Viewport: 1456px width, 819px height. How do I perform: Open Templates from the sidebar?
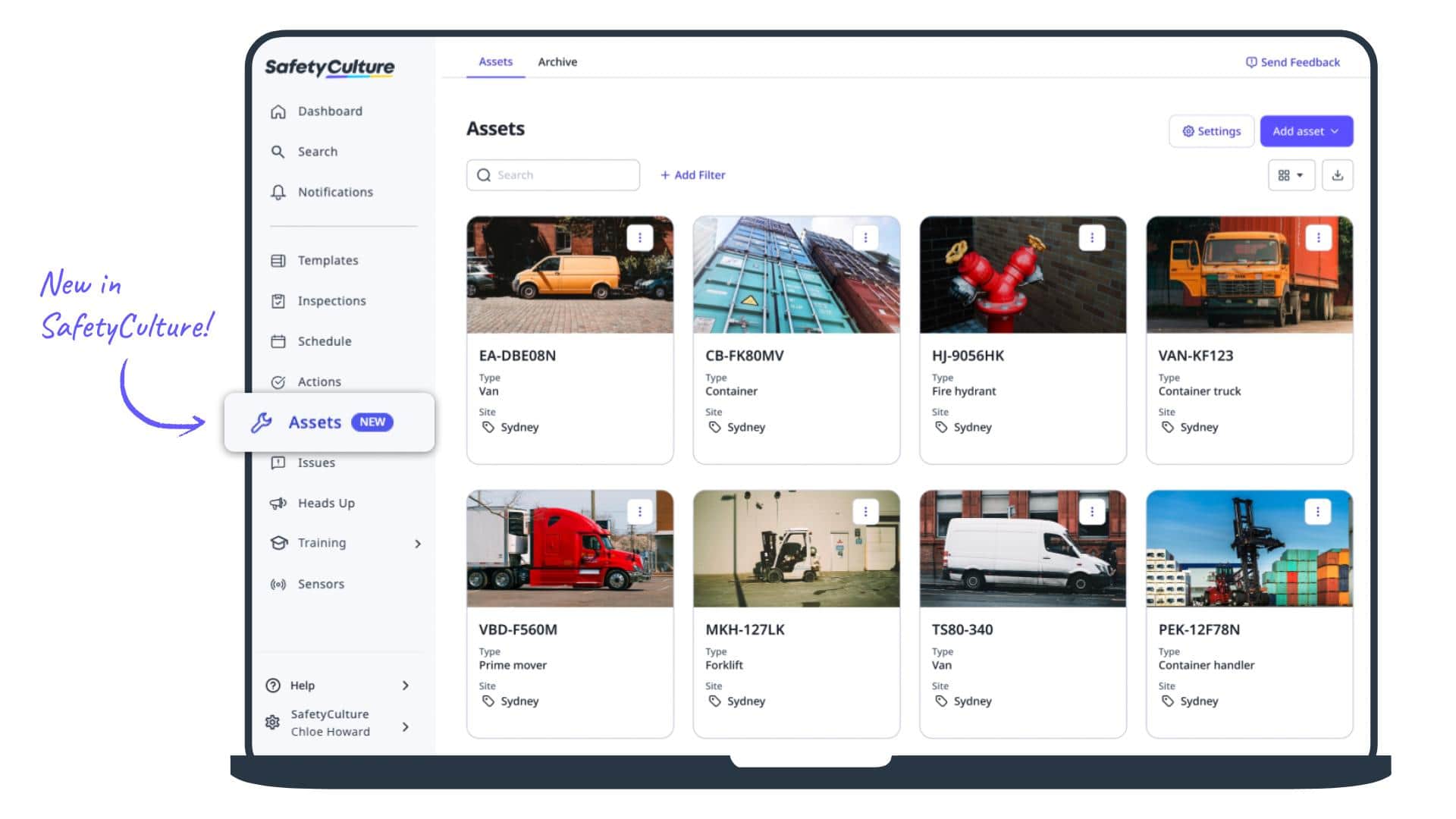pos(328,260)
